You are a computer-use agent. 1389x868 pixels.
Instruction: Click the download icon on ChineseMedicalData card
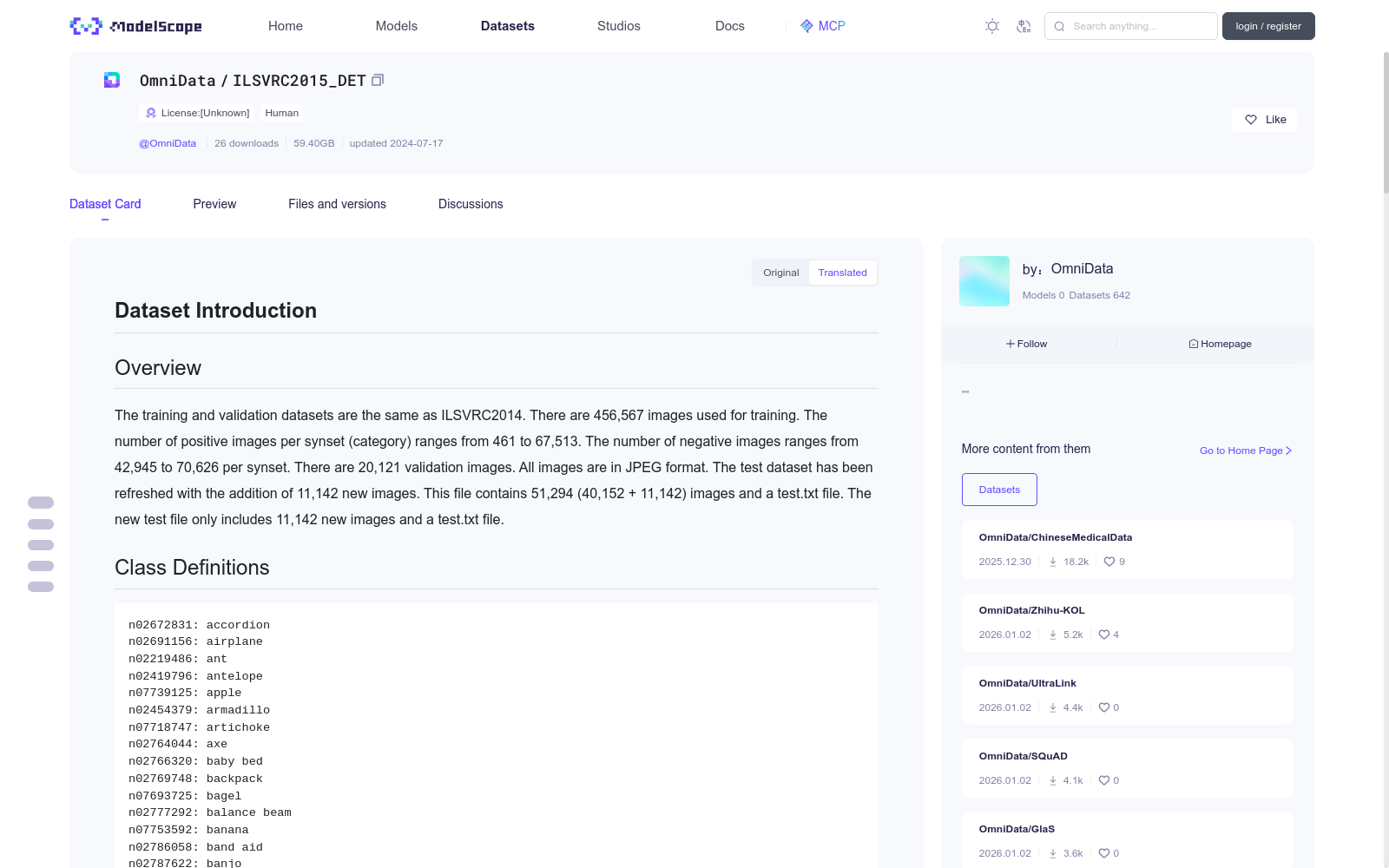(x=1053, y=562)
